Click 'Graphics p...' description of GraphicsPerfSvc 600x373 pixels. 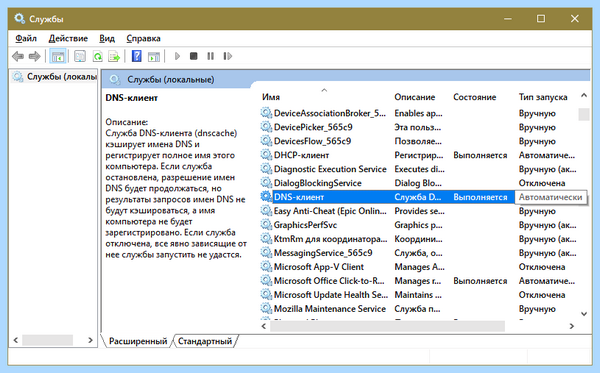click(x=418, y=225)
